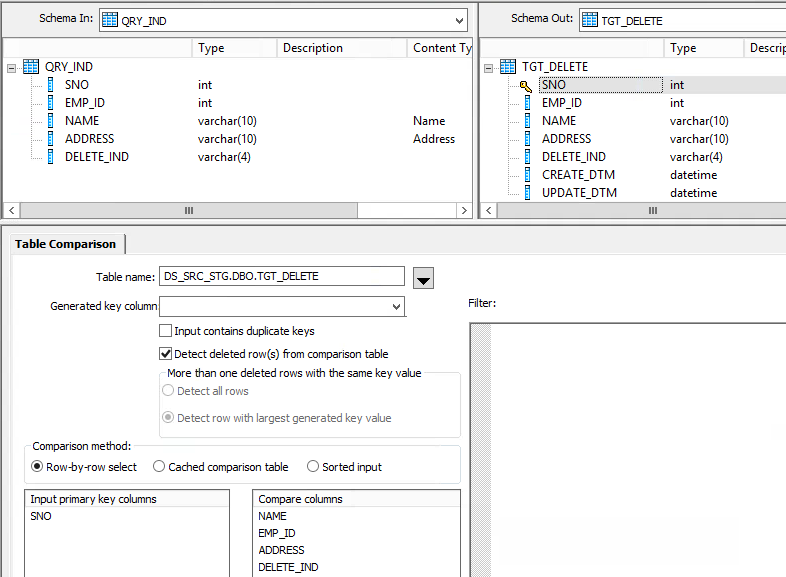This screenshot has width=786, height=577.
Task: Uncheck Detect deleted row(s) from comparison table
Action: [x=166, y=354]
